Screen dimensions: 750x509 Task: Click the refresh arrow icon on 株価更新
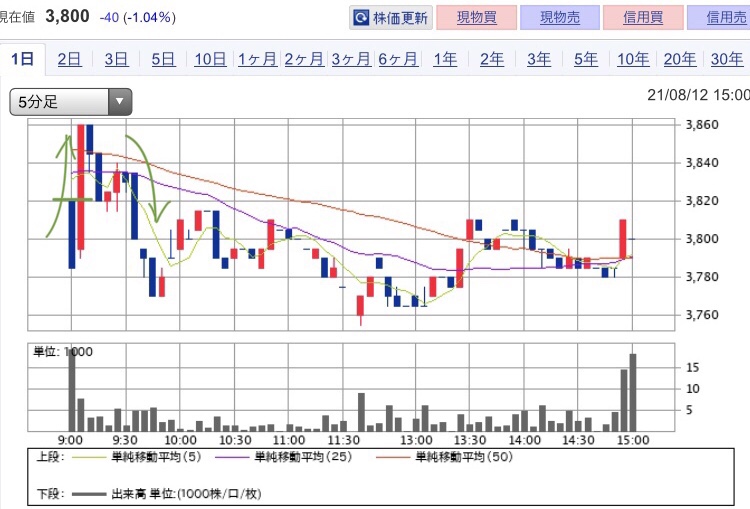click(x=361, y=18)
